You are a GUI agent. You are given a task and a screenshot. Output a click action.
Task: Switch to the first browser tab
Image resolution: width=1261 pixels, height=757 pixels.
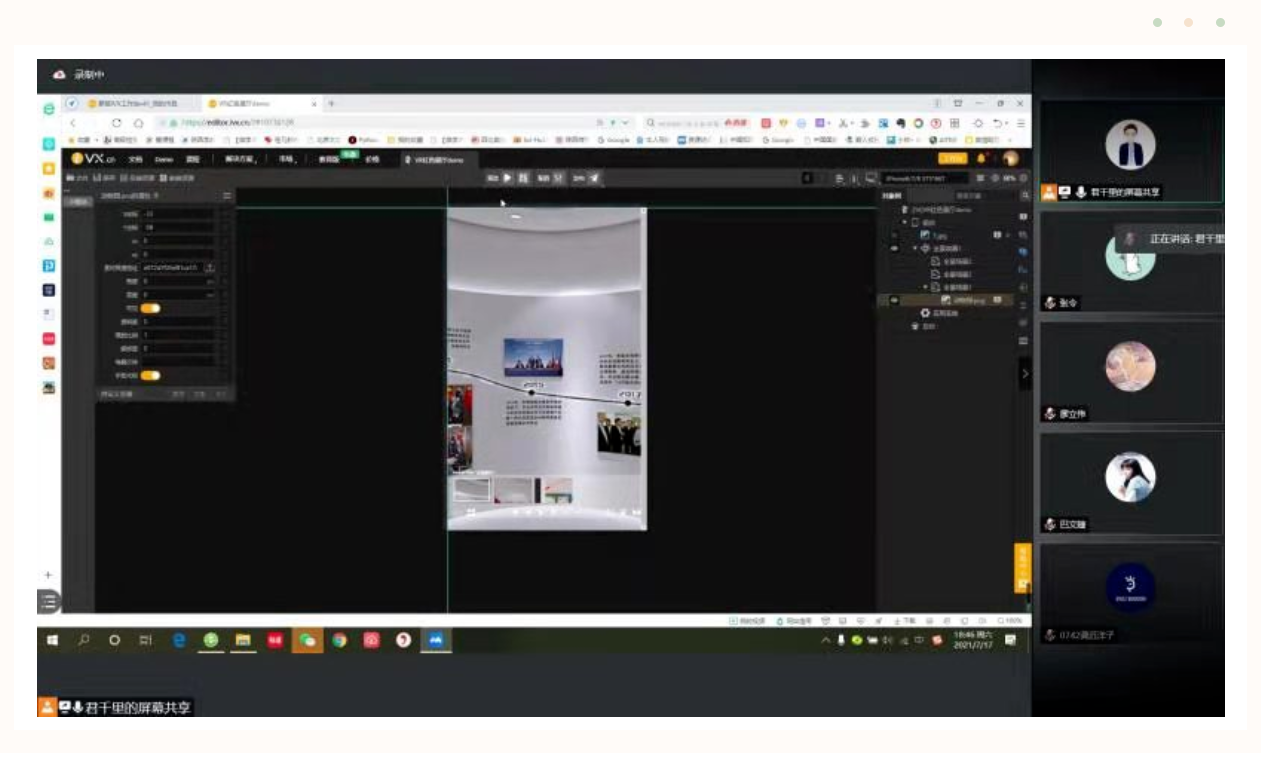click(x=132, y=103)
